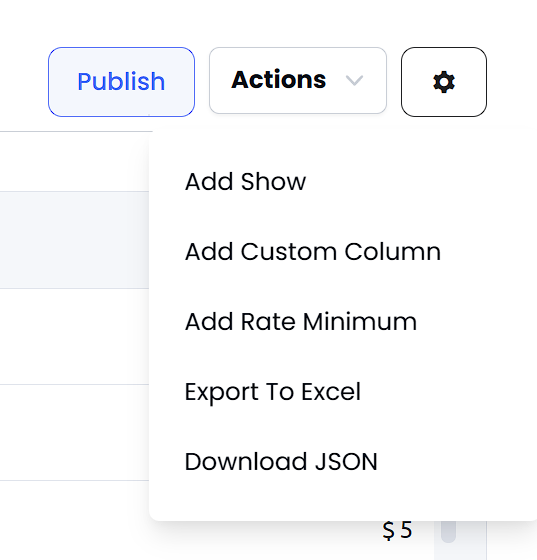
Task: Select the shaded highlighted table row
Action: [x=74, y=240]
